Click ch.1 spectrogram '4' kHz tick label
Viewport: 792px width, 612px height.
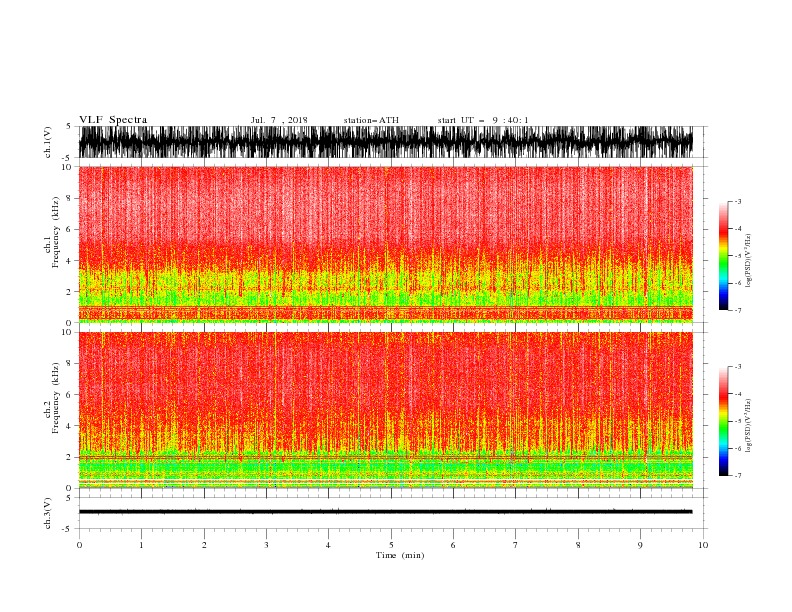click(x=70, y=261)
